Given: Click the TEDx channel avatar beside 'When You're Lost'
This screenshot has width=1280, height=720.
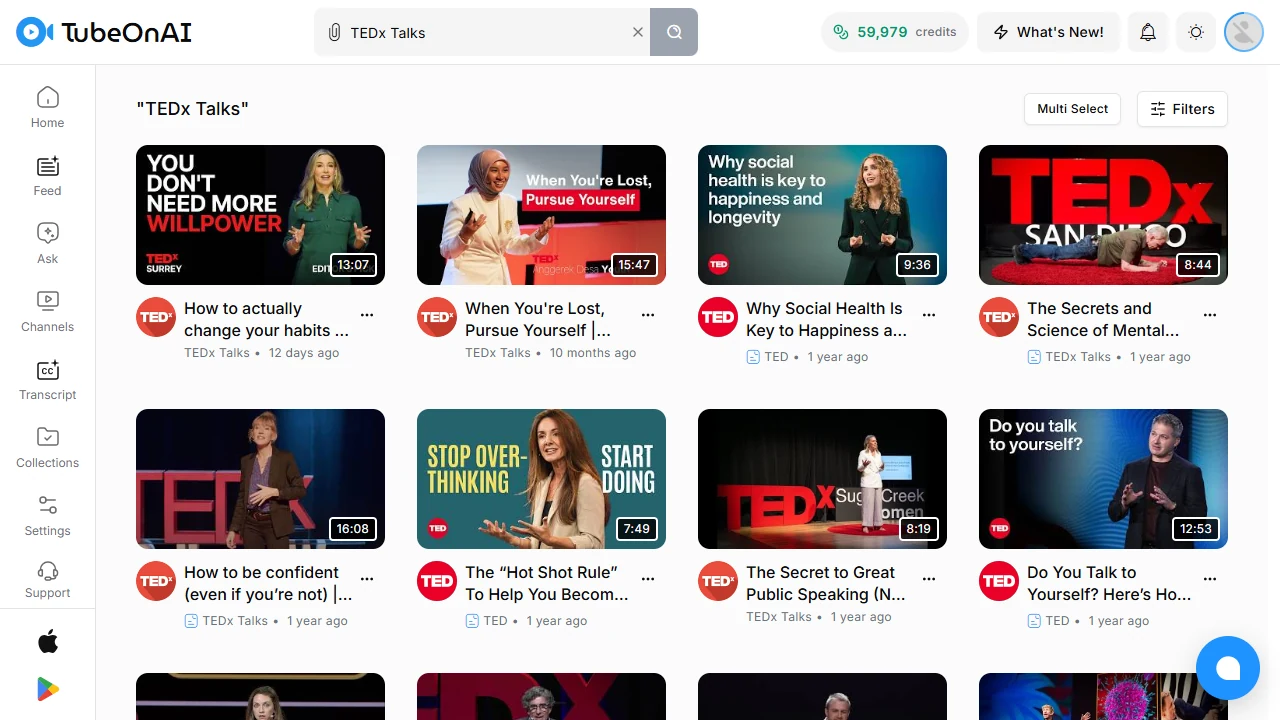Looking at the screenshot, I should pos(437,317).
